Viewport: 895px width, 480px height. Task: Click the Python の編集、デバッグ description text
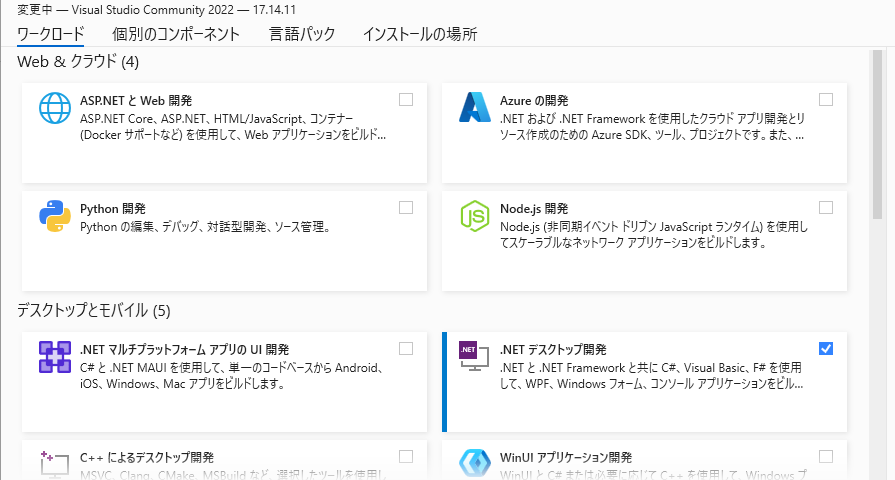pyautogui.click(x=205, y=227)
